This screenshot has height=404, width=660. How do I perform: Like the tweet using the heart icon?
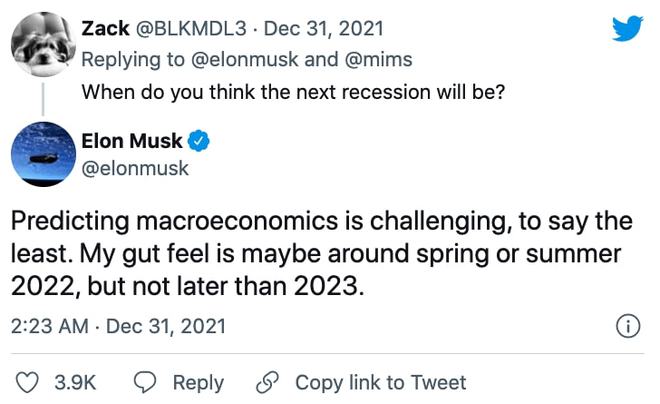pyautogui.click(x=29, y=382)
